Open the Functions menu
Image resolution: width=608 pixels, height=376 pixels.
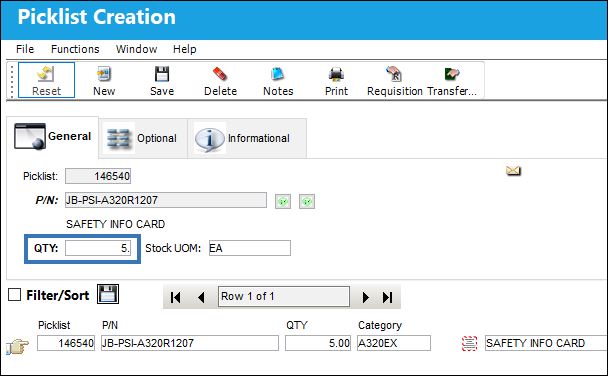click(x=75, y=49)
